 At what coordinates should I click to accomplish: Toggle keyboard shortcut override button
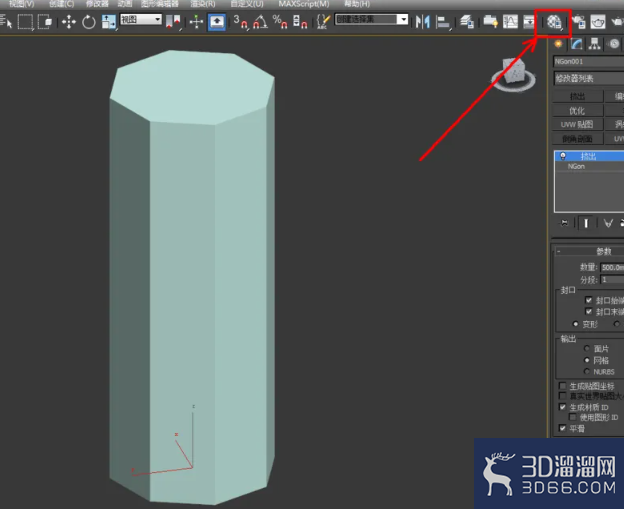tap(217, 21)
